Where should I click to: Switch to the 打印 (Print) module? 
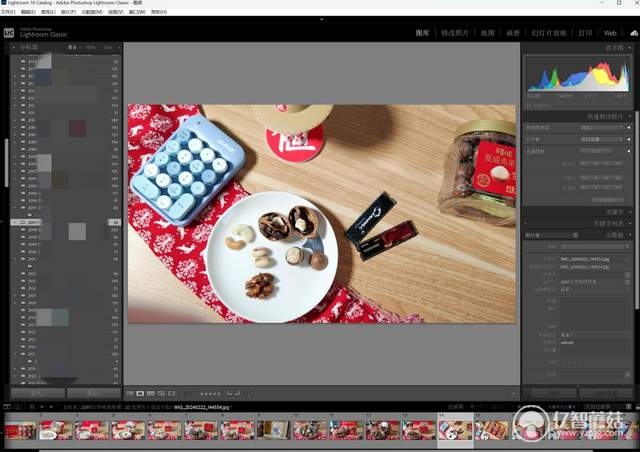(585, 33)
